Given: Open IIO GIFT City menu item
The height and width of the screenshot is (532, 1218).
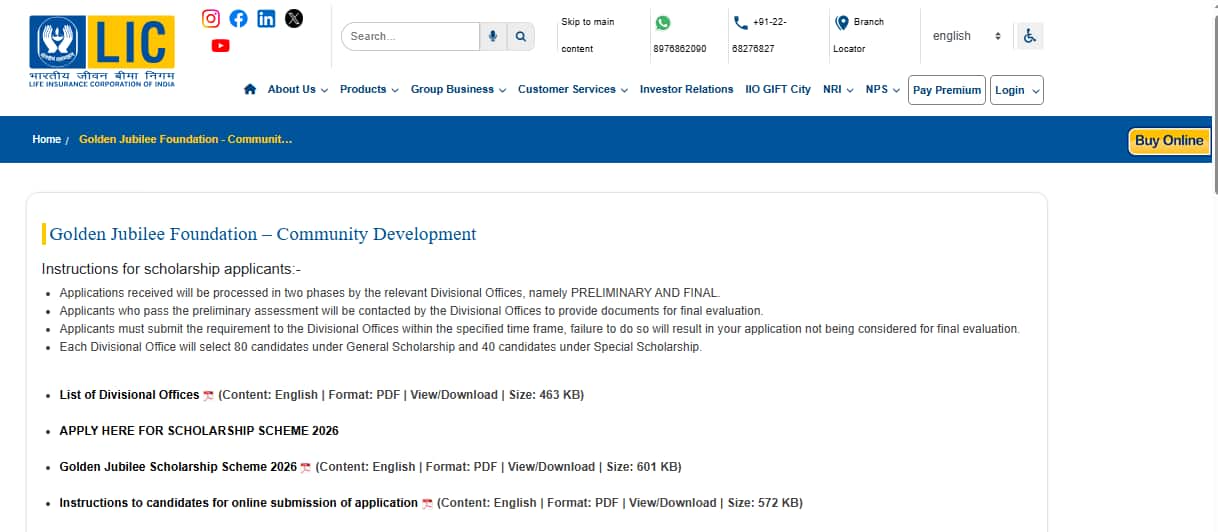Looking at the screenshot, I should coord(778,89).
